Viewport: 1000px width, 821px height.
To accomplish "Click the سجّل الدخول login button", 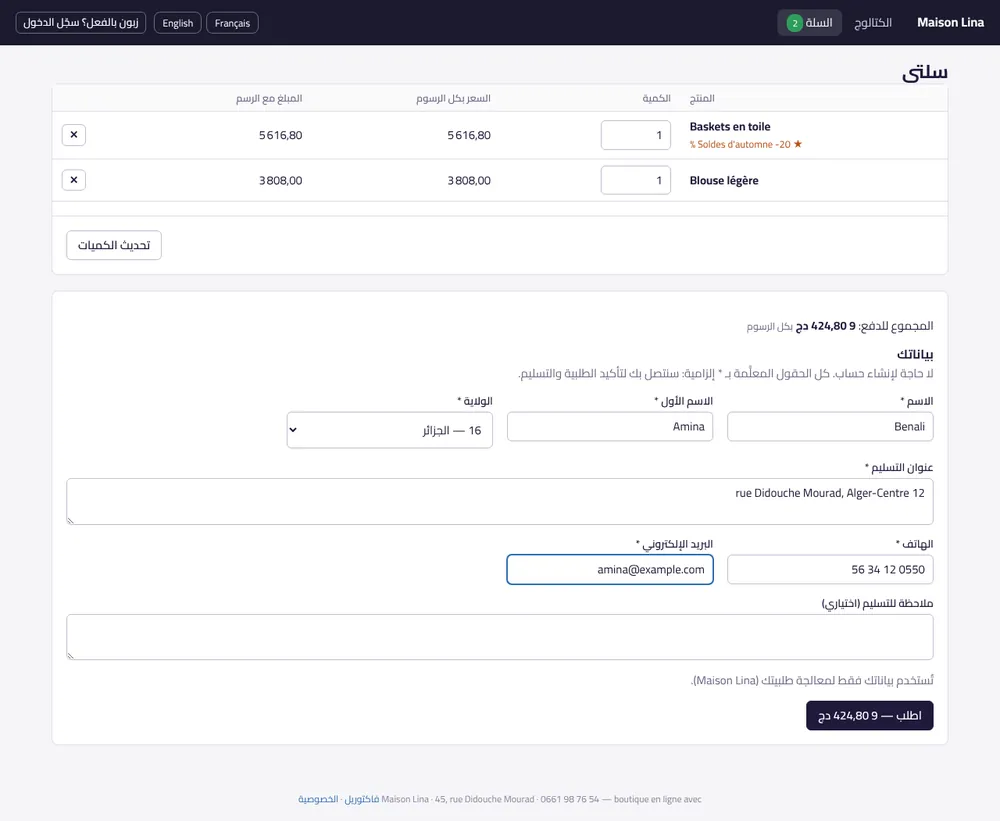I will [x=81, y=23].
